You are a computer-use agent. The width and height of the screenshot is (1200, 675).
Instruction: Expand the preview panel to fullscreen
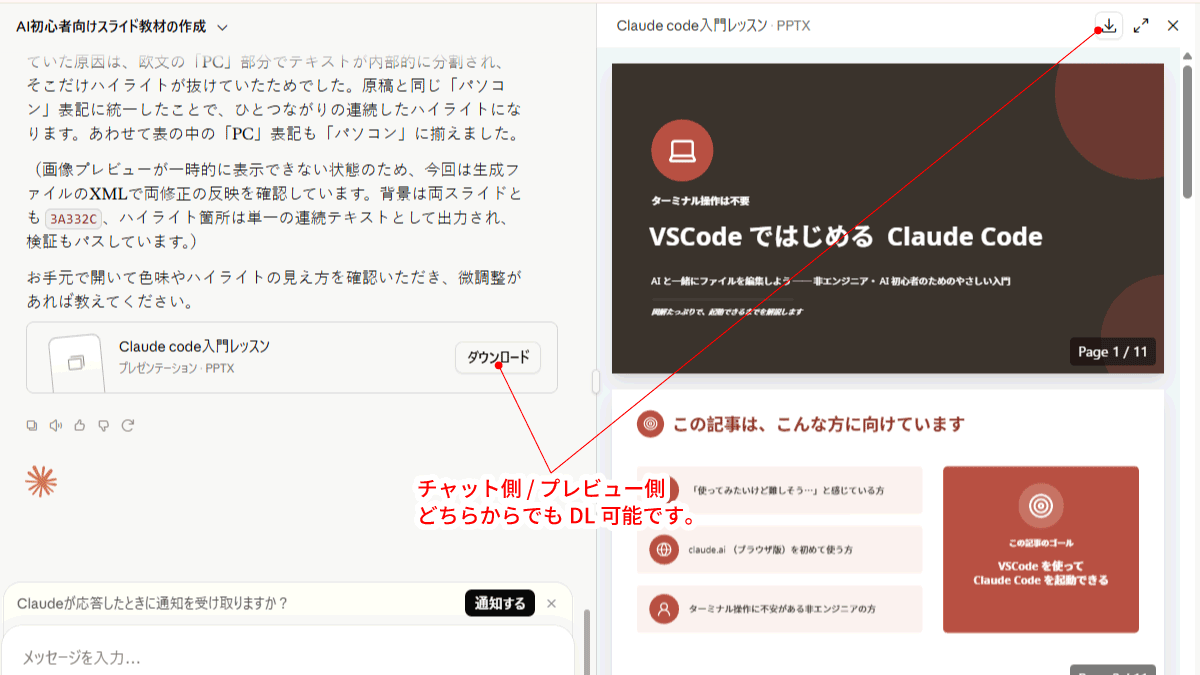[1141, 26]
